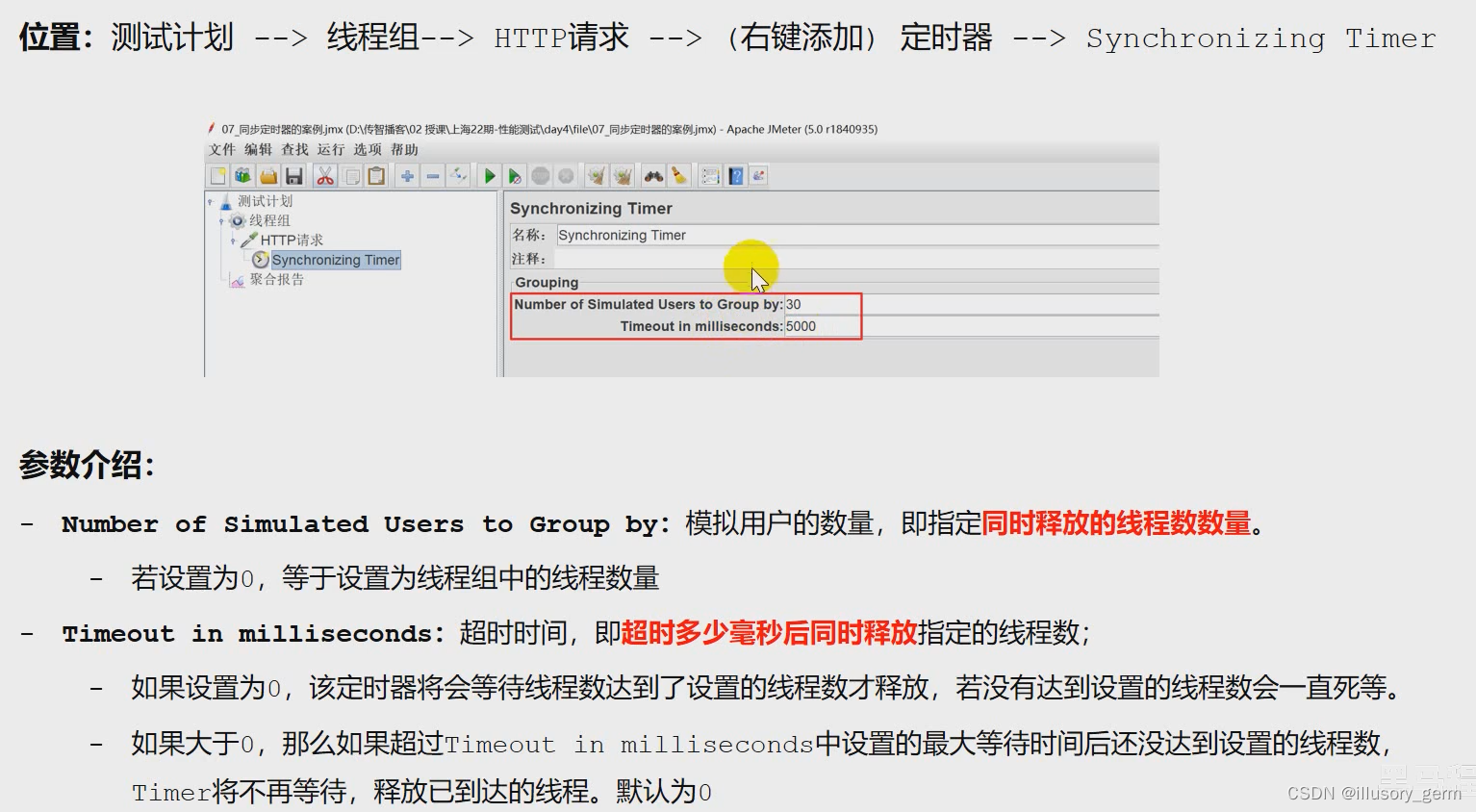Open the Templates icon in JMeter toolbar

(x=242, y=176)
